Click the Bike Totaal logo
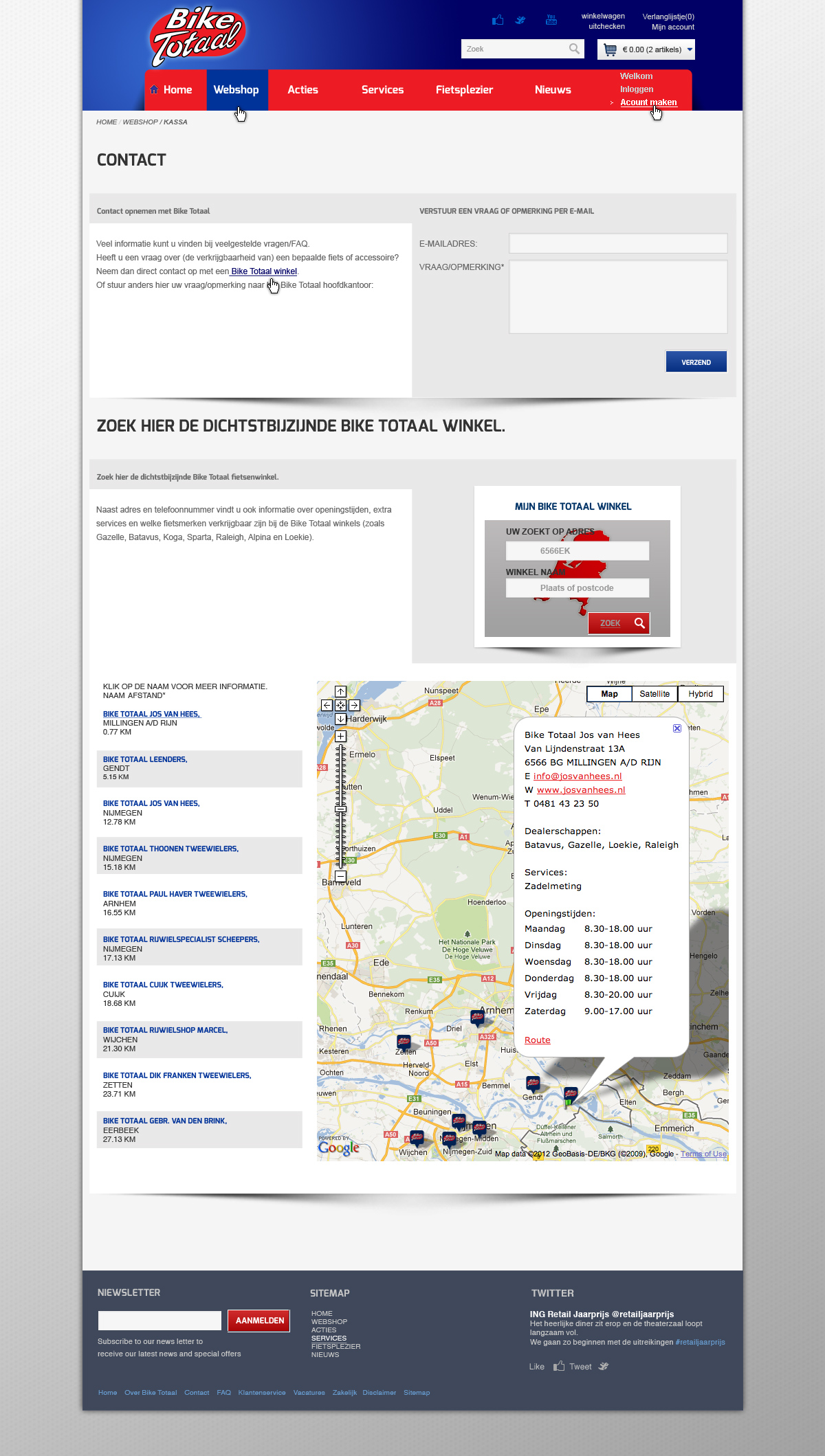This screenshot has height=1456, width=825. click(198, 37)
